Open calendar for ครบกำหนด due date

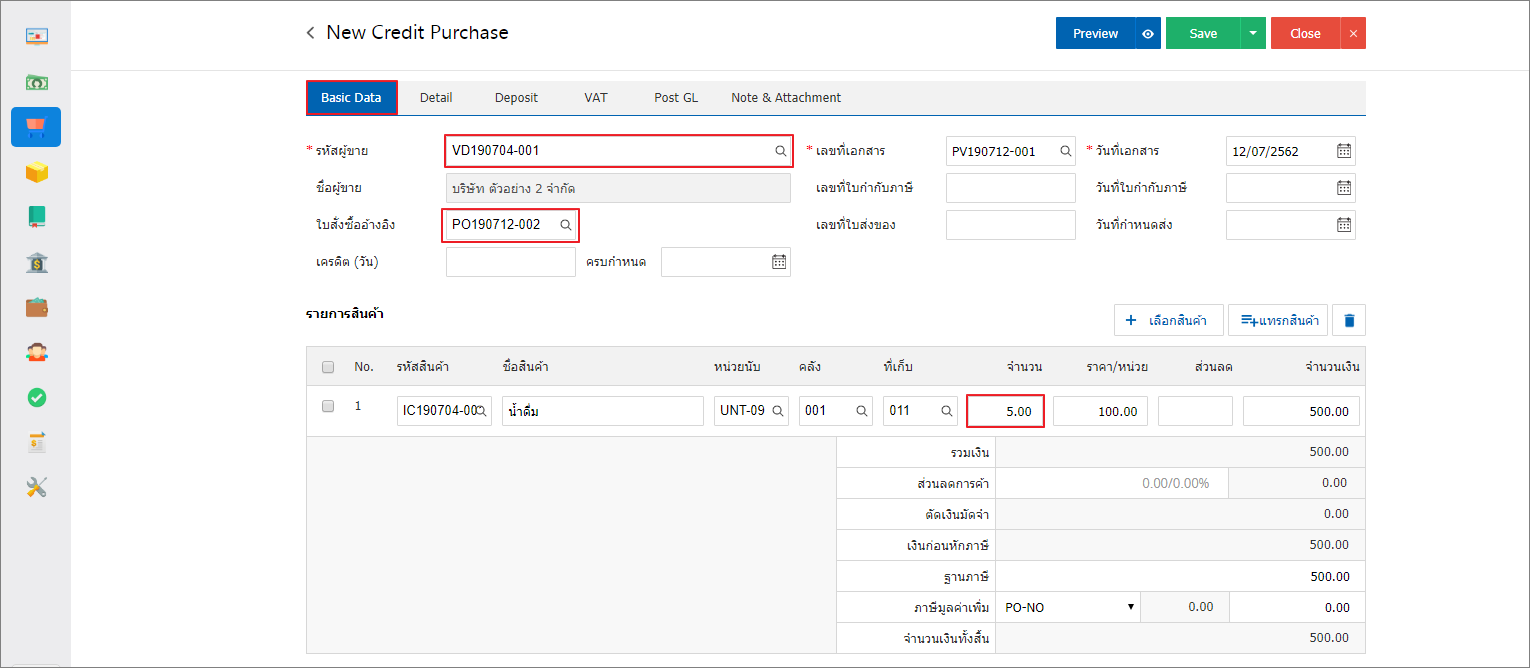pyautogui.click(x=779, y=262)
